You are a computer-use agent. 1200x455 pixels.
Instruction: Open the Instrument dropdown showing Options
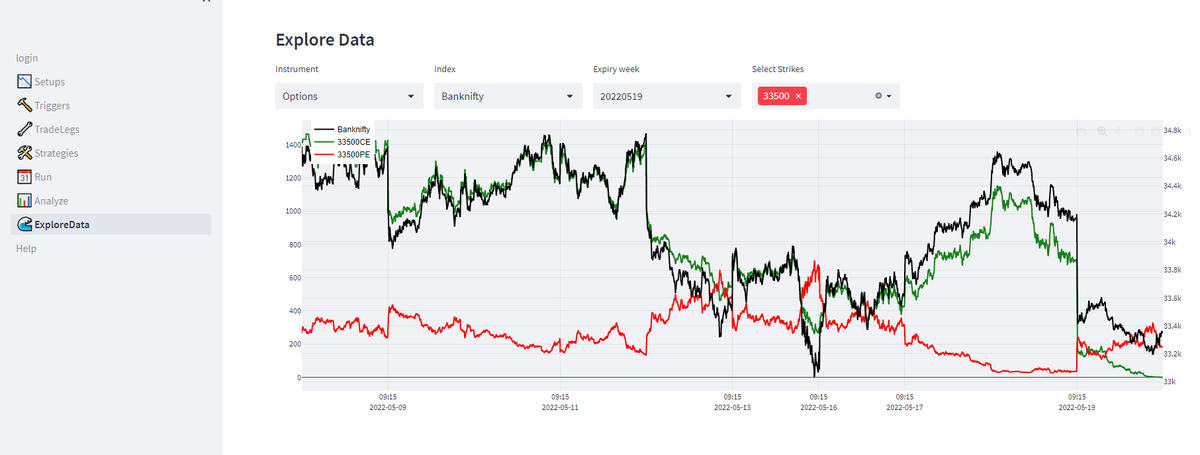point(349,96)
